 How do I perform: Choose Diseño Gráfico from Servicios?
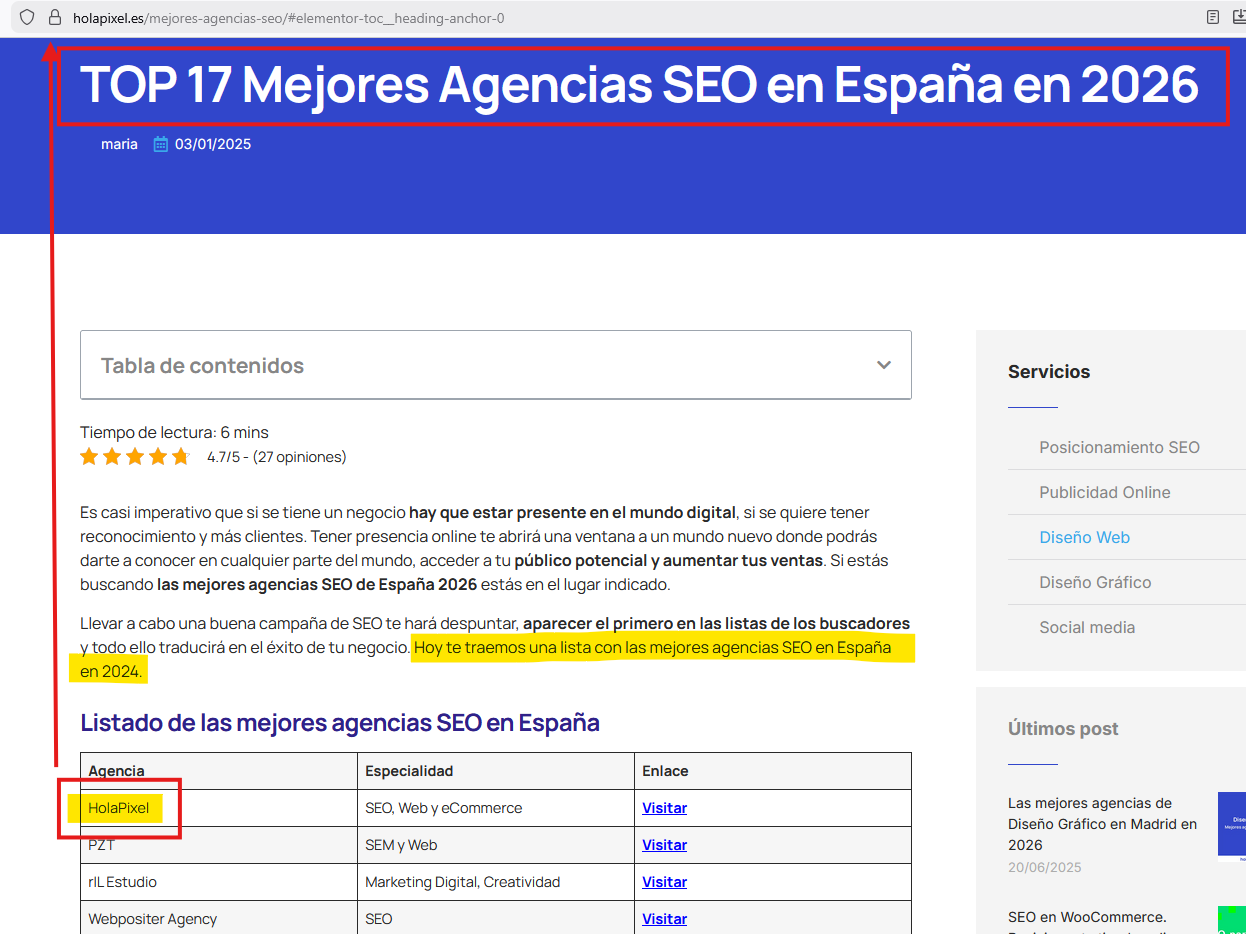(x=1095, y=582)
